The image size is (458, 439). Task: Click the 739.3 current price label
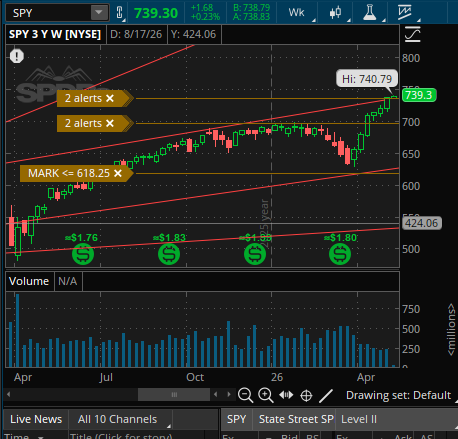point(419,95)
